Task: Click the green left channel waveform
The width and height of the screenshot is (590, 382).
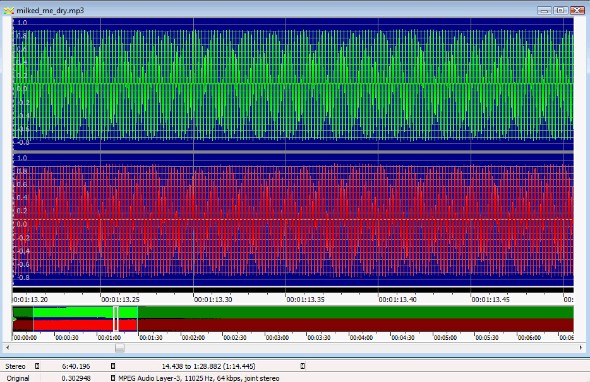Action: click(293, 84)
